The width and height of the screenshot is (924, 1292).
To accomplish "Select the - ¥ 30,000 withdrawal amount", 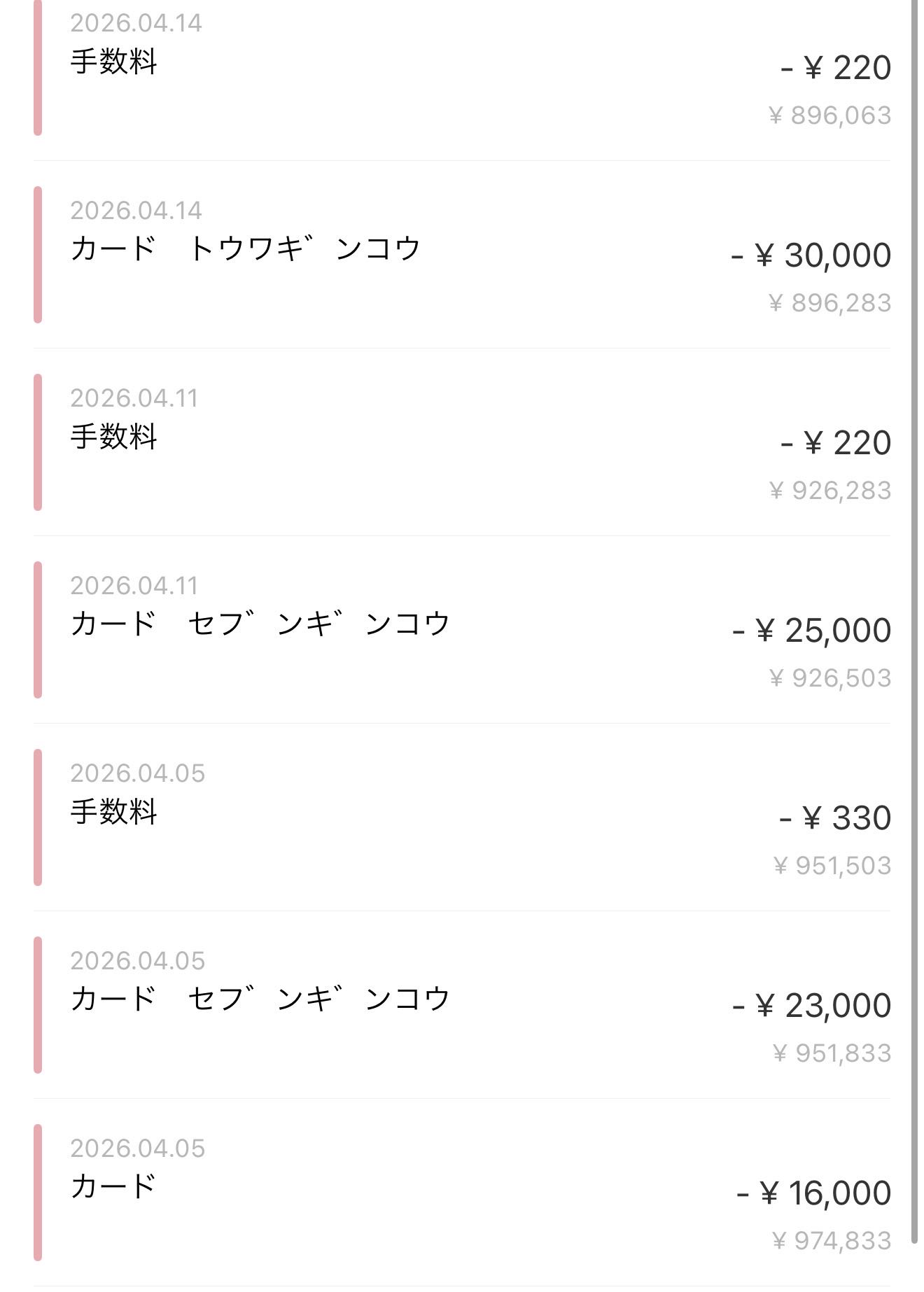I will click(811, 255).
